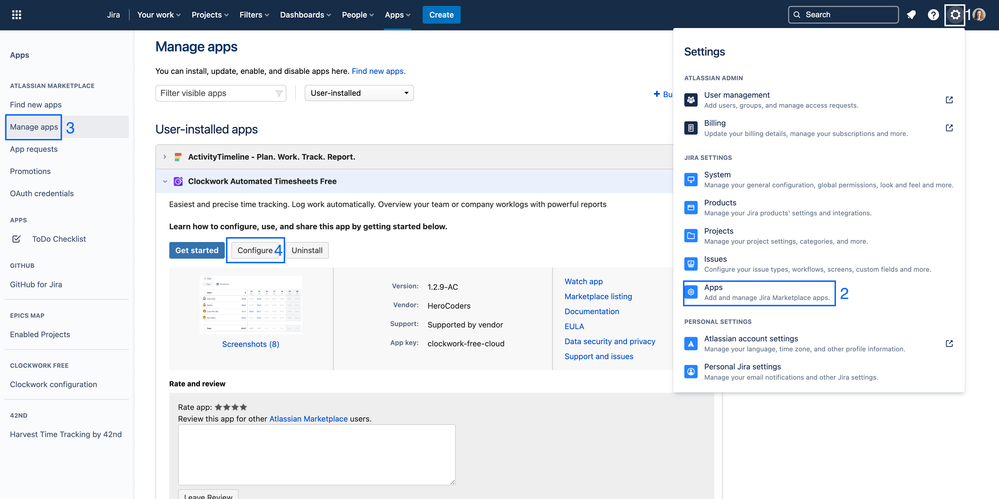Viewport: 999px width, 499px height.
Task: Open the Support and issues link
Action: (599, 356)
